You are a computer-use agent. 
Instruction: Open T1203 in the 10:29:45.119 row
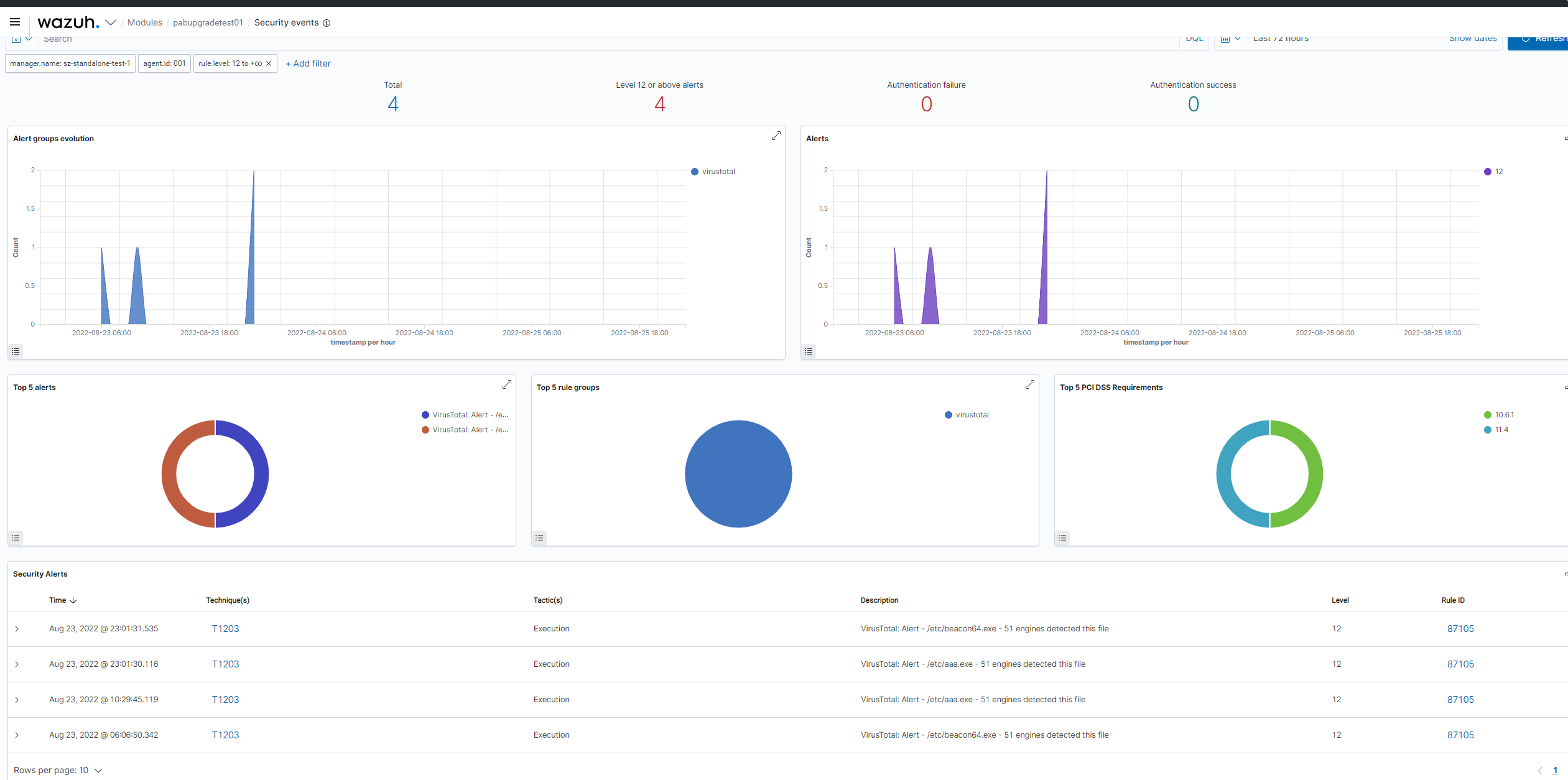coord(225,700)
